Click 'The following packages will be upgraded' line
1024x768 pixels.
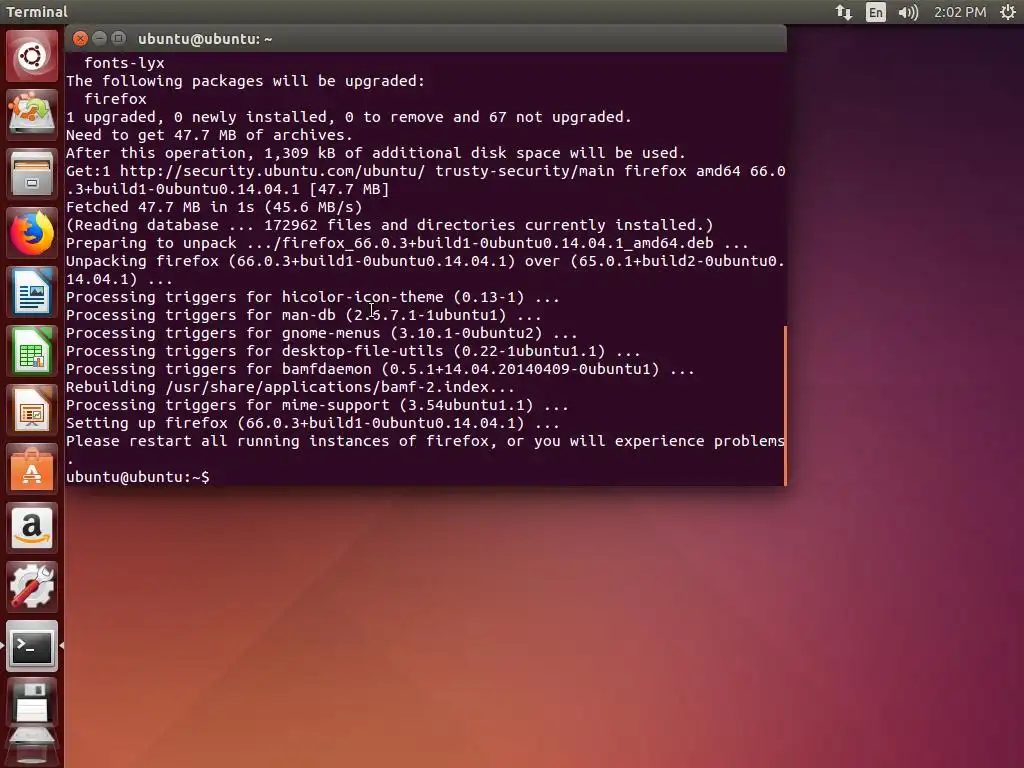[245, 81]
